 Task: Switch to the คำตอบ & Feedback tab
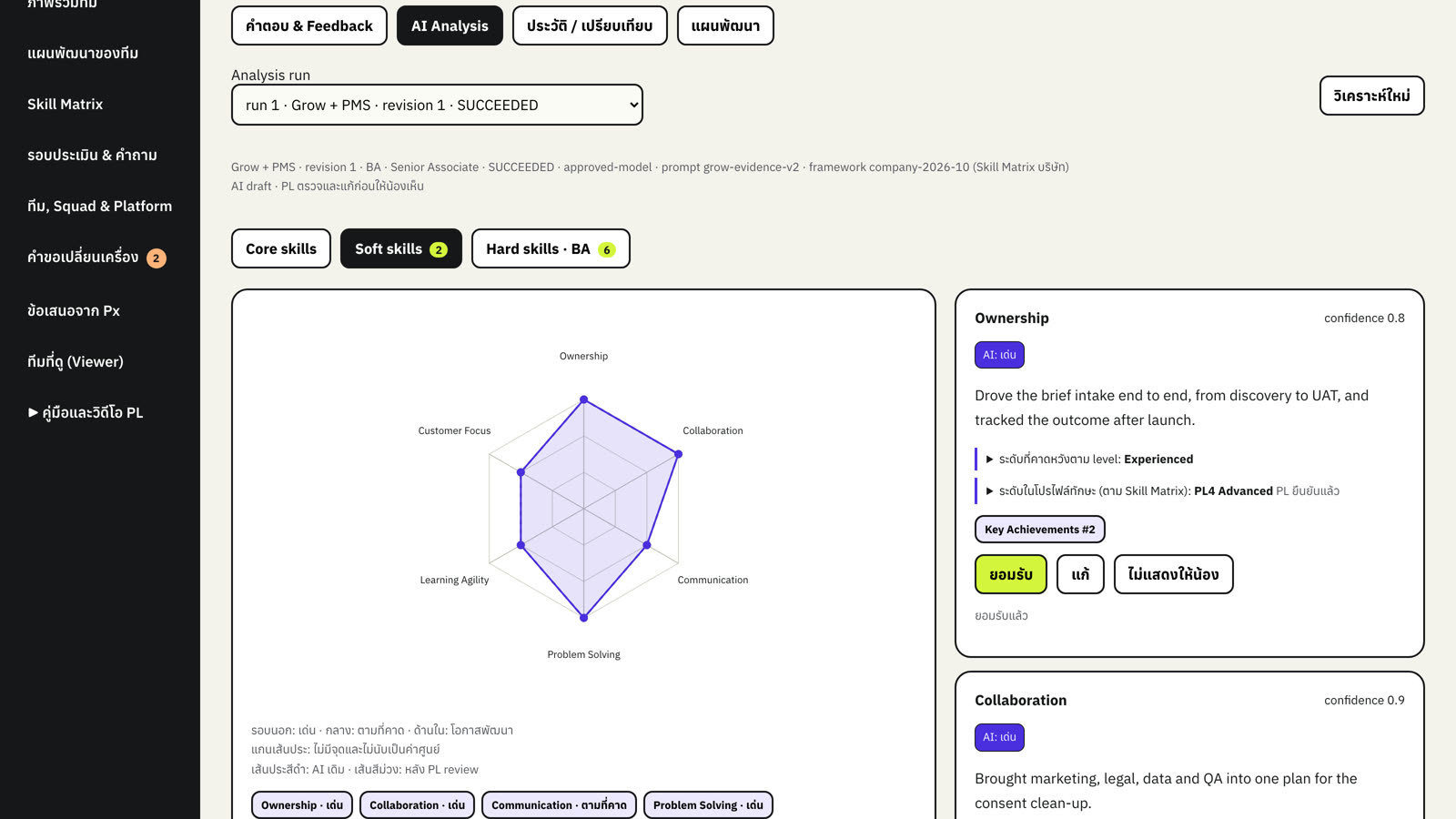(x=309, y=25)
